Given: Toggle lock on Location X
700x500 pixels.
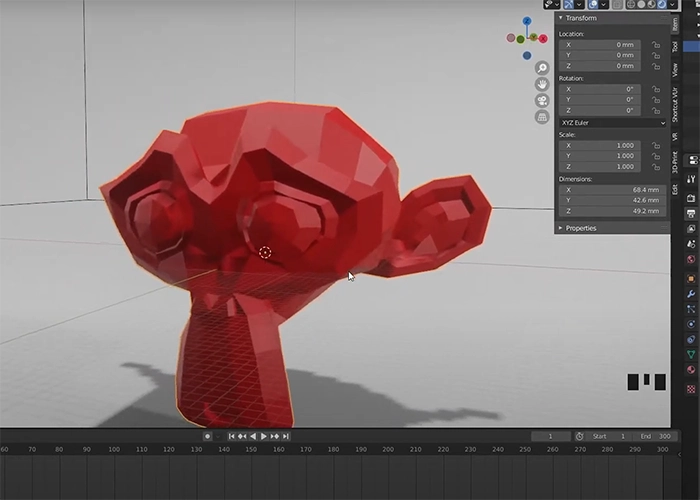Looking at the screenshot, I should (655, 45).
